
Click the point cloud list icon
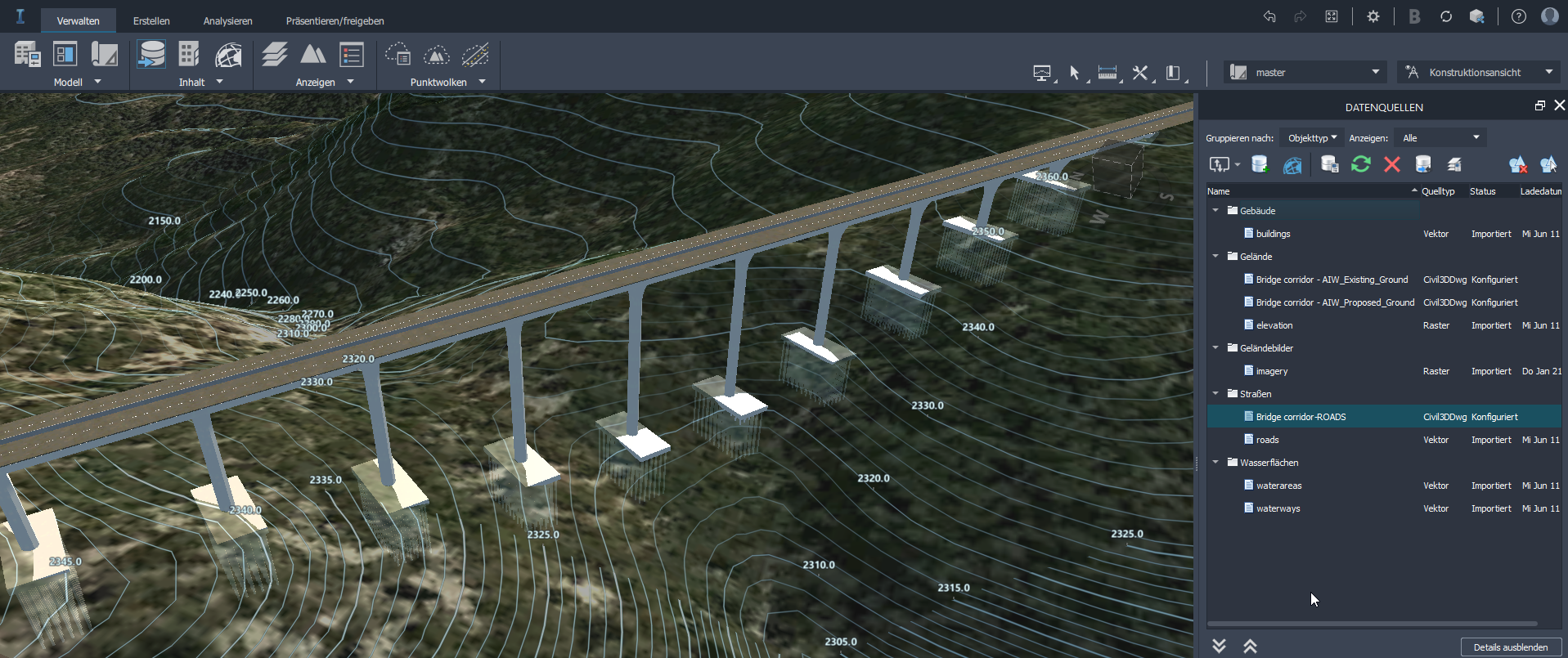click(x=398, y=55)
